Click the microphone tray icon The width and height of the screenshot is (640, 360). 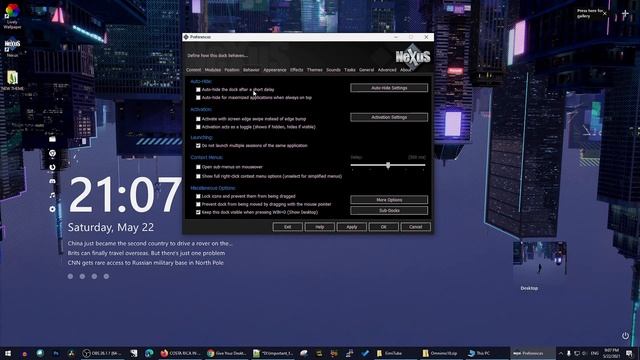point(569,353)
